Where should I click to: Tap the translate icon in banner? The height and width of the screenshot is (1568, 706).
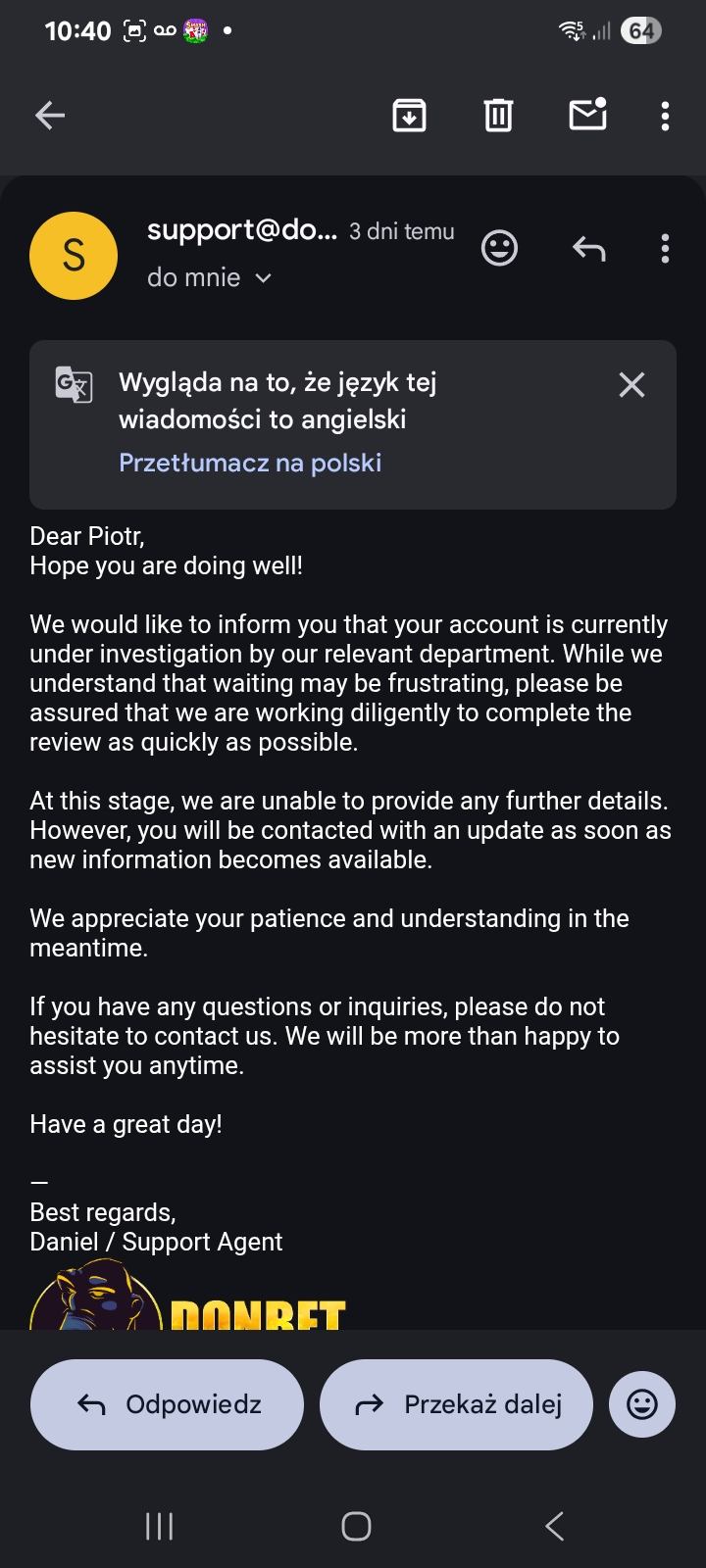tap(74, 384)
